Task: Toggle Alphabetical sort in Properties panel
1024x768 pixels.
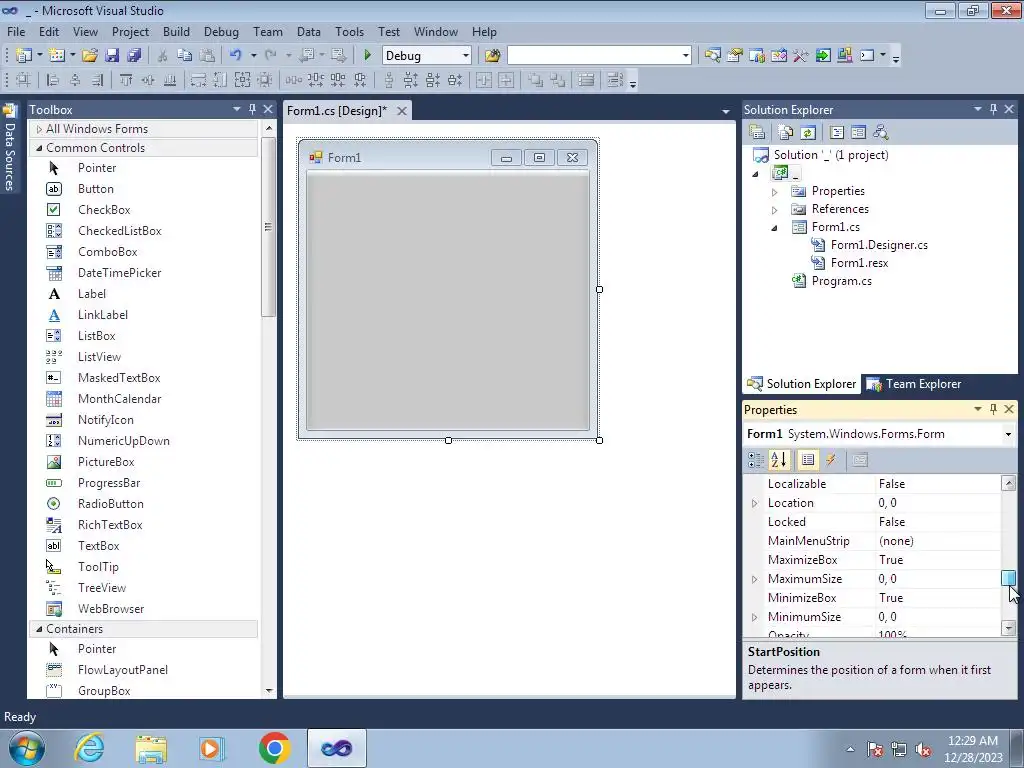Action: [x=778, y=460]
